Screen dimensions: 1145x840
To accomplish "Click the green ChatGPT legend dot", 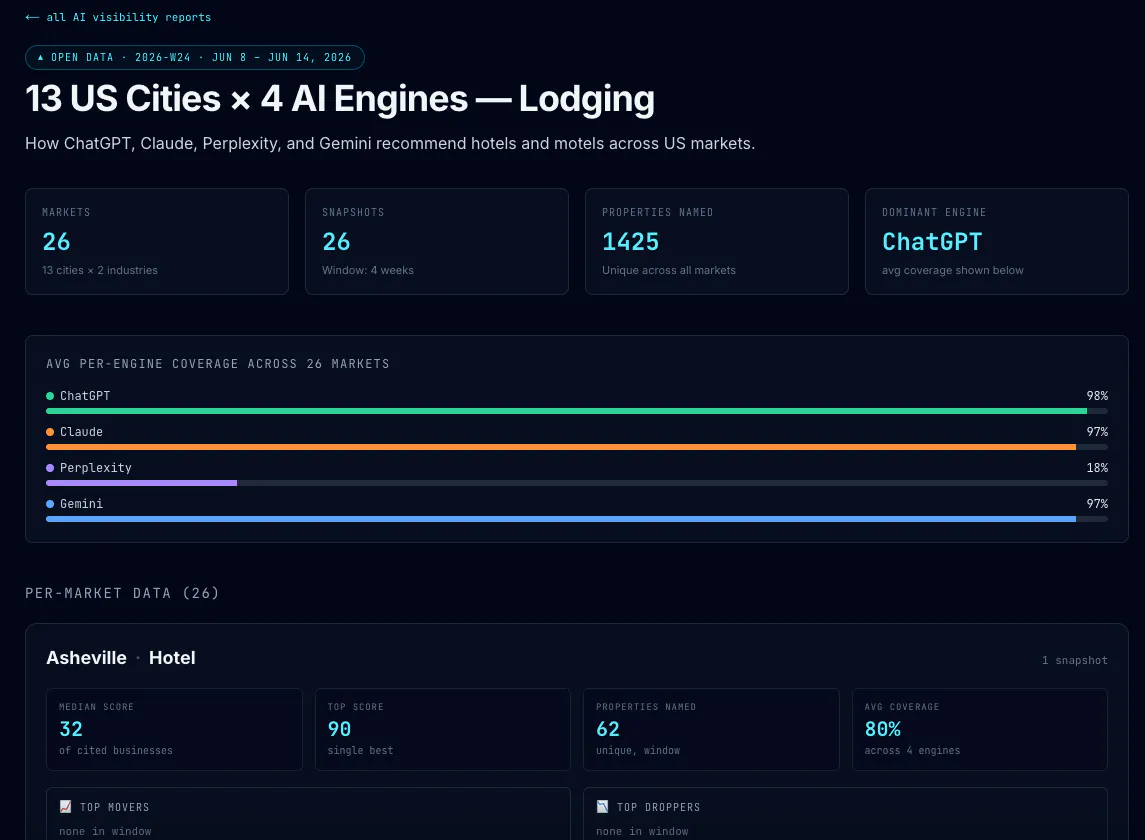I will click(50, 396).
